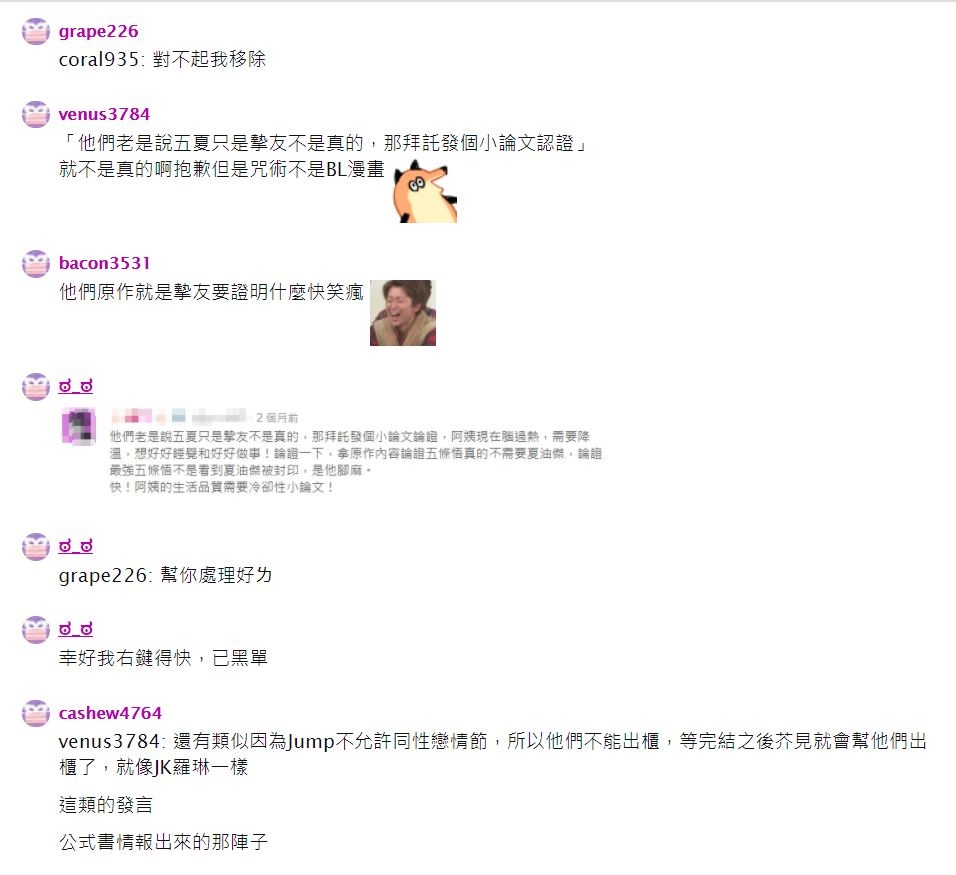Click avatar beside 幸好我右鍵得快 comment
The image size is (956, 875).
[x=36, y=630]
